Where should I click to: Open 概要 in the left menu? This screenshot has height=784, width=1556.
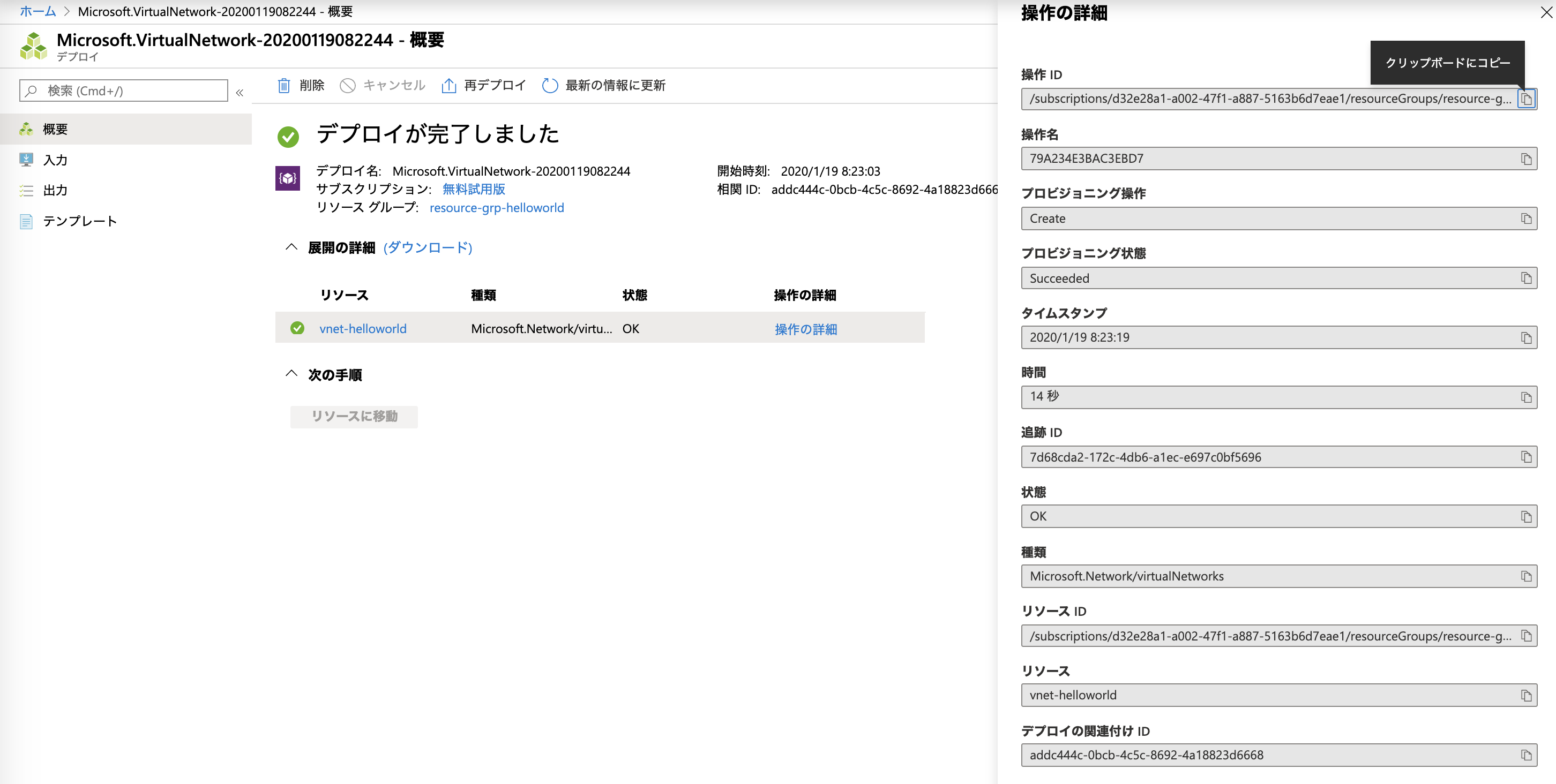(x=125, y=129)
